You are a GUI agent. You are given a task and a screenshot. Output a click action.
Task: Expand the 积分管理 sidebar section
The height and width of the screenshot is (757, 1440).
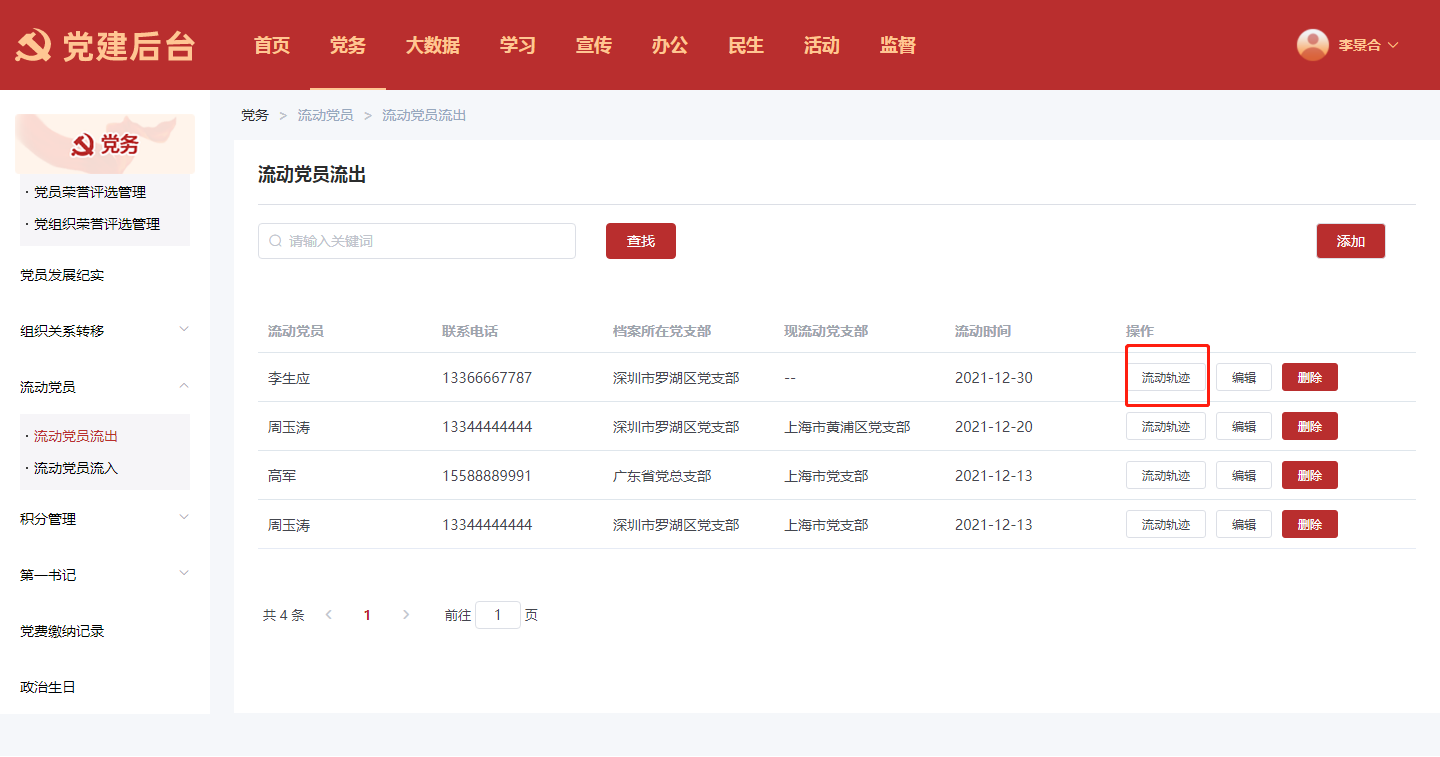coord(184,517)
